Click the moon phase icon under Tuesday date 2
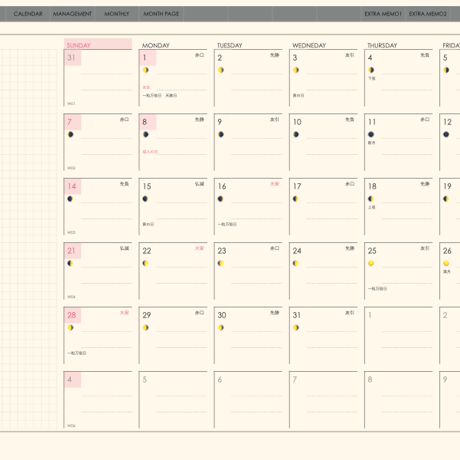Viewport: 460px width, 460px height. click(221, 70)
